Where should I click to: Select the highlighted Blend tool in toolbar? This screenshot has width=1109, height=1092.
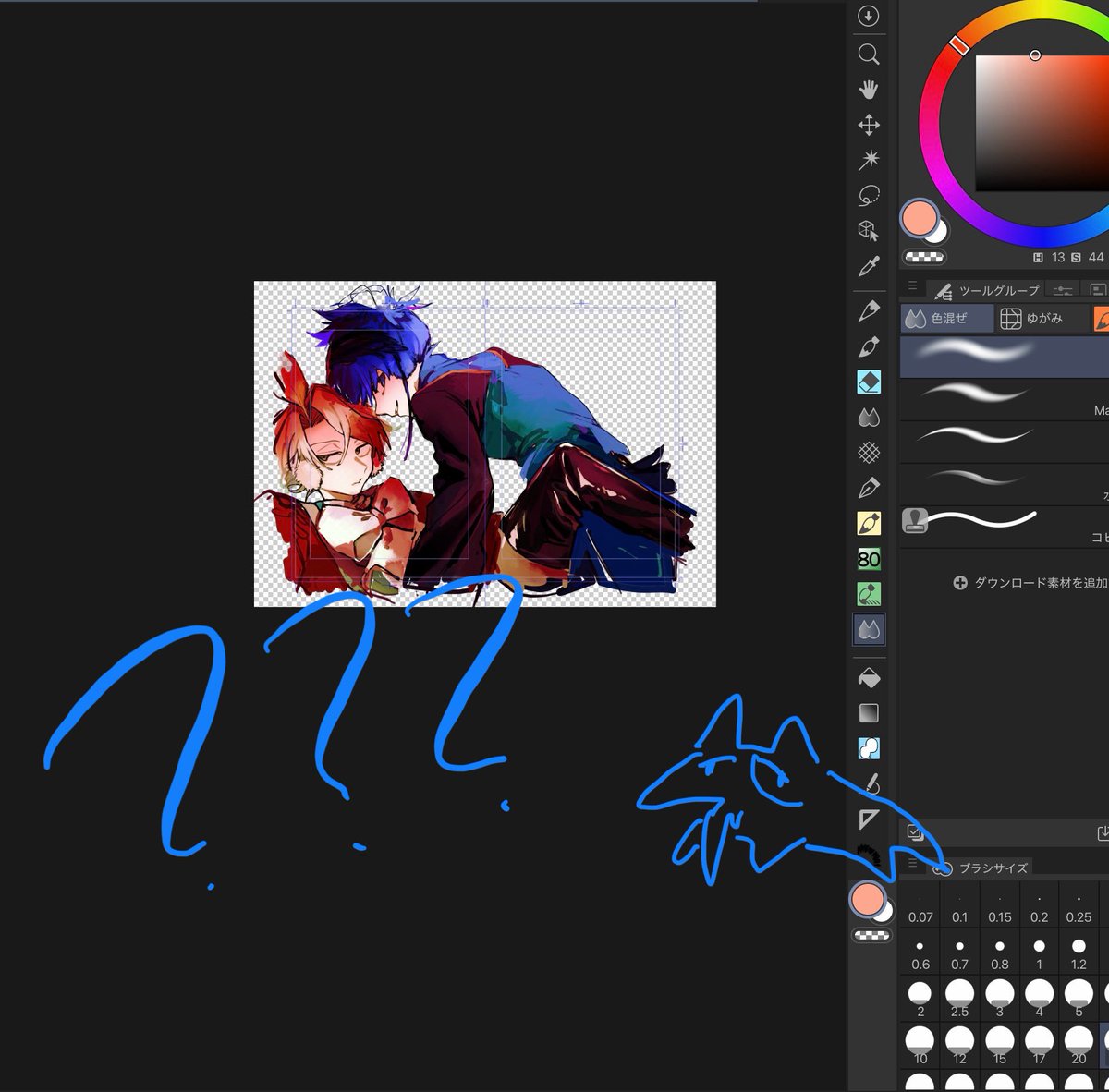coord(869,630)
